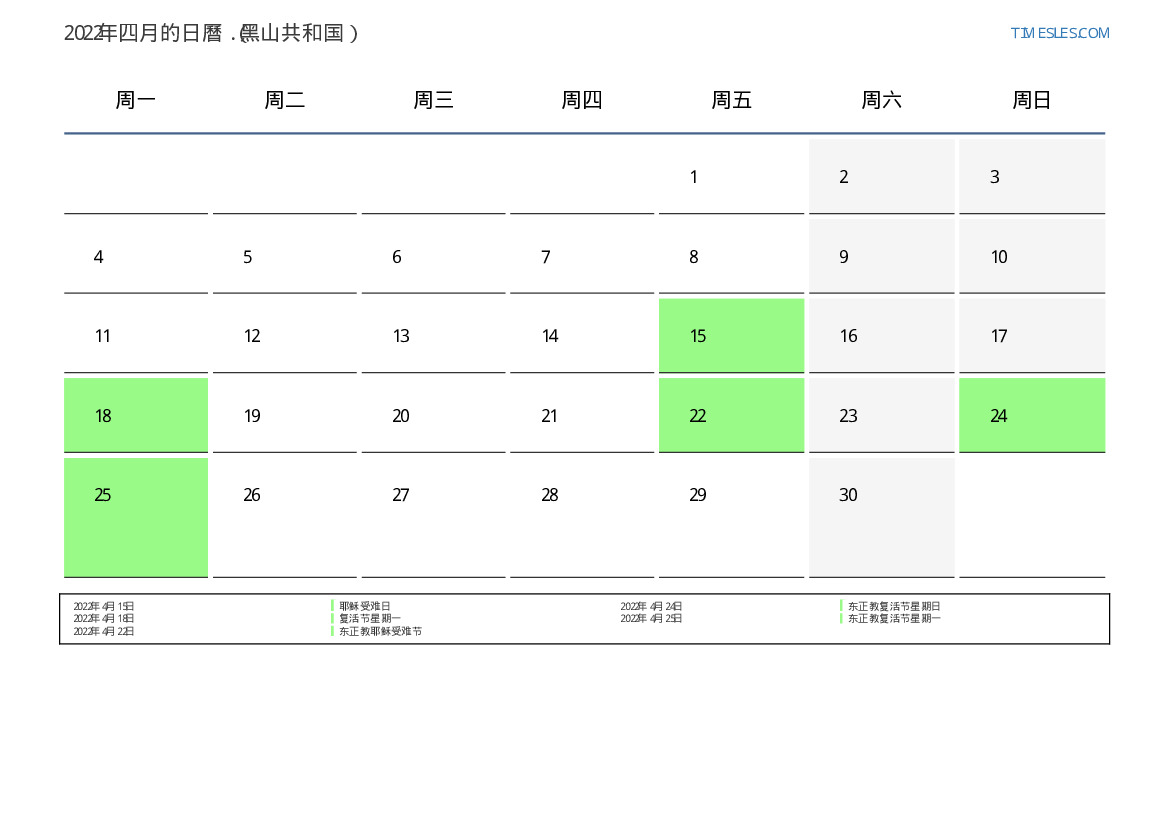Image resolution: width=1169 pixels, height=827 pixels.
Task: Select highlighted Sunday the 24th
Action: [x=1031, y=415]
